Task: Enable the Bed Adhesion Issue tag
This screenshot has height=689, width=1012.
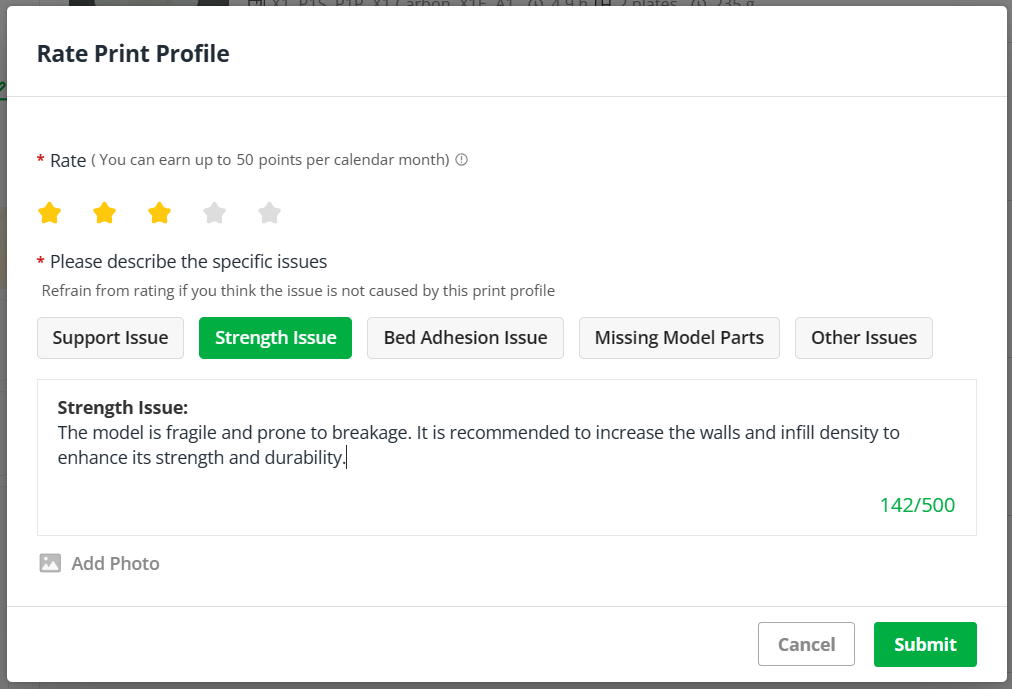Action: pos(465,337)
